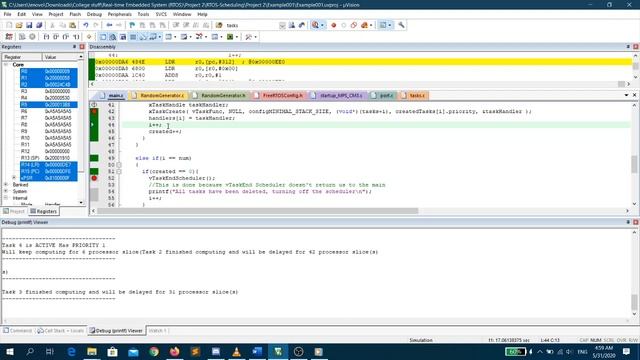640x360 pixels.
Task: Expand the xPSR register node
Action: tap(14, 178)
